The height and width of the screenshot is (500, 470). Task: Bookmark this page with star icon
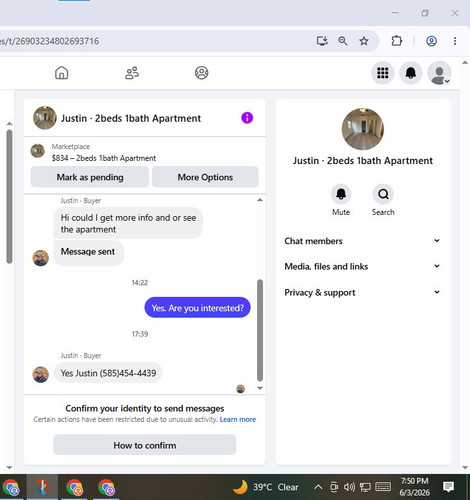(x=364, y=41)
